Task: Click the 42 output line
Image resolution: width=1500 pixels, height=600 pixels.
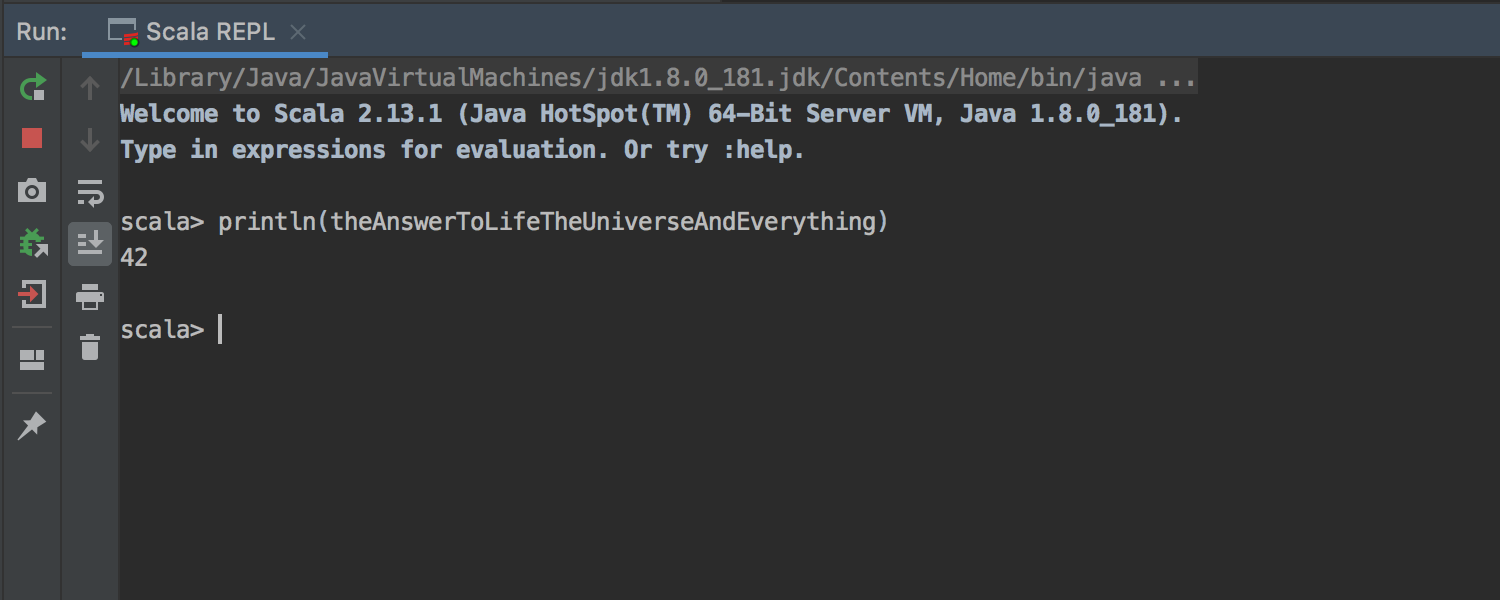Action: [134, 258]
